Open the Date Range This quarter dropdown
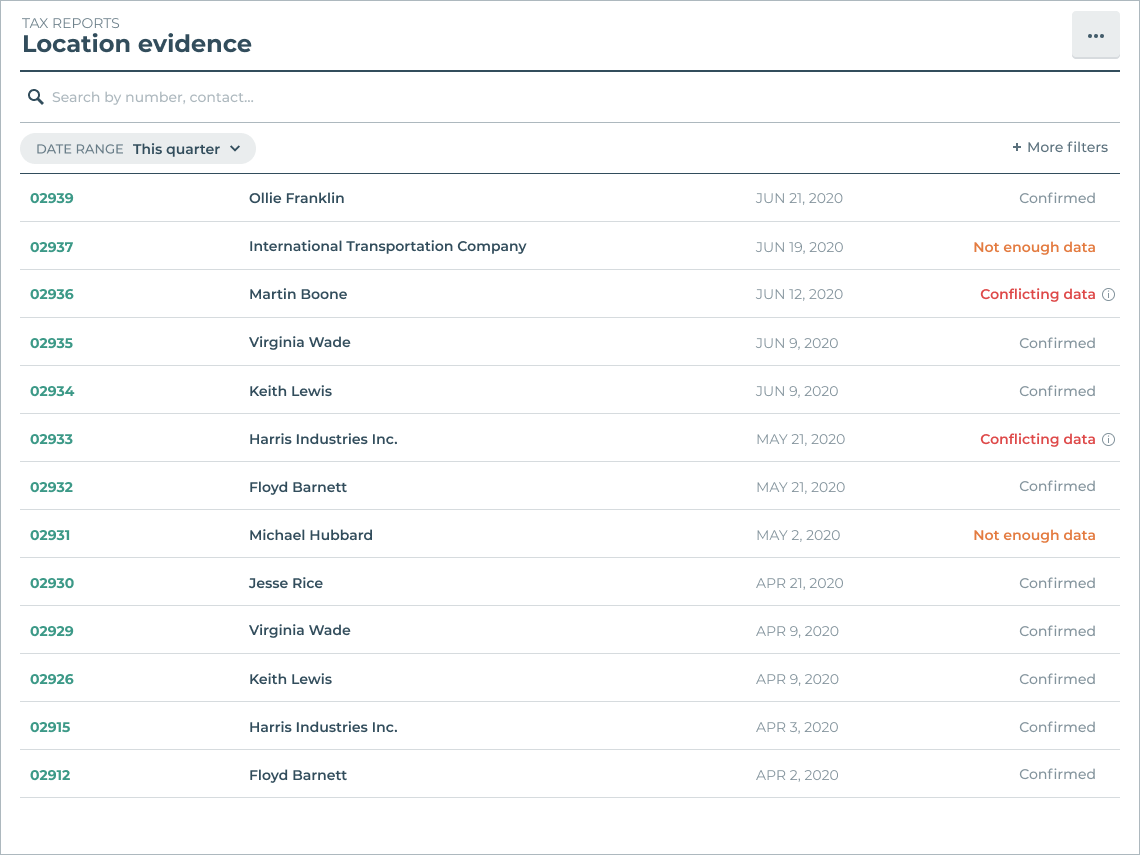1140x855 pixels. pyautogui.click(x=138, y=148)
